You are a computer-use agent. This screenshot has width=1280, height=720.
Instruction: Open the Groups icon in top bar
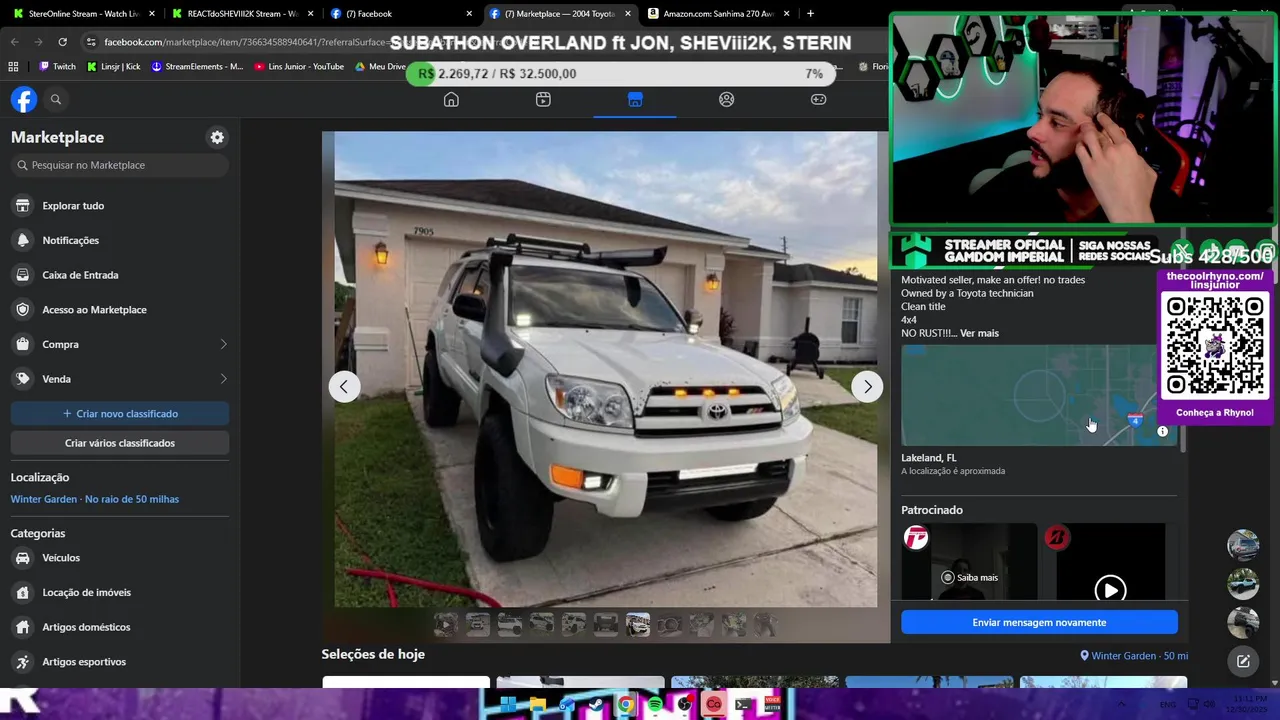point(727,99)
